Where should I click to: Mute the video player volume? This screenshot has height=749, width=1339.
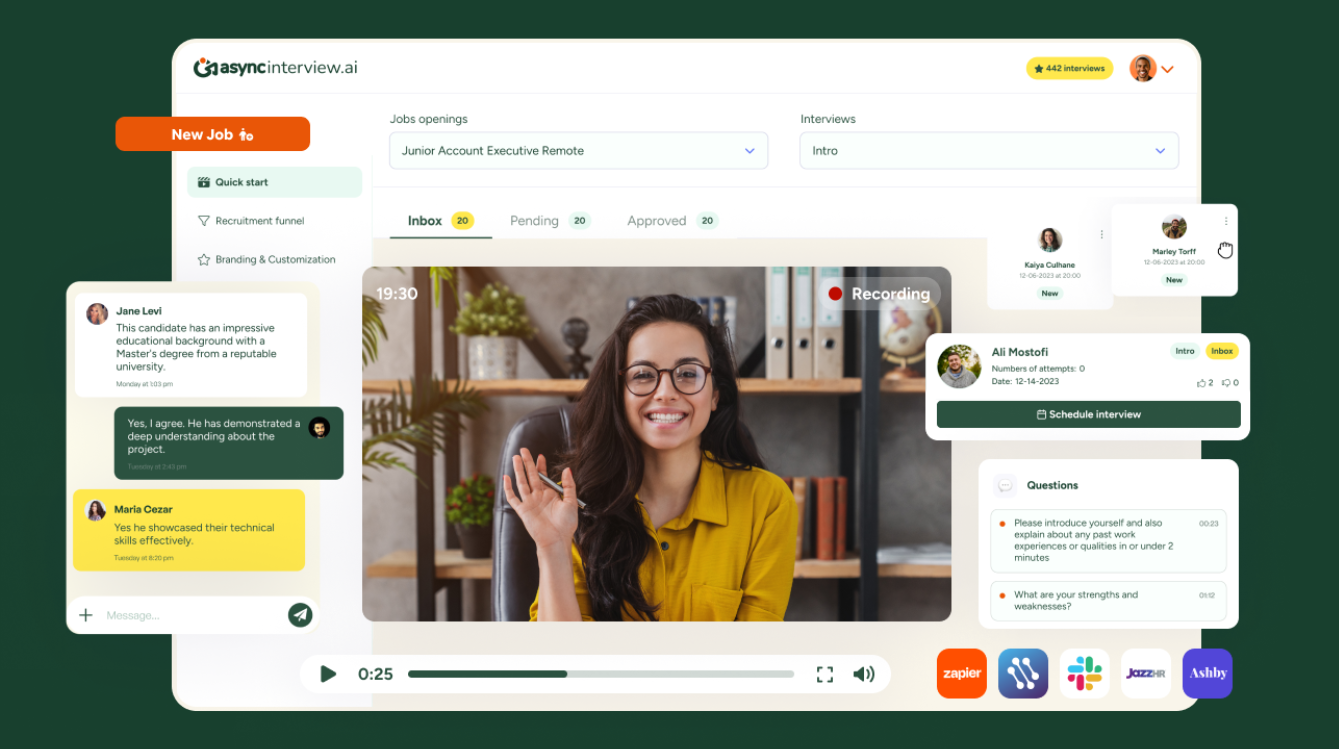(x=863, y=674)
